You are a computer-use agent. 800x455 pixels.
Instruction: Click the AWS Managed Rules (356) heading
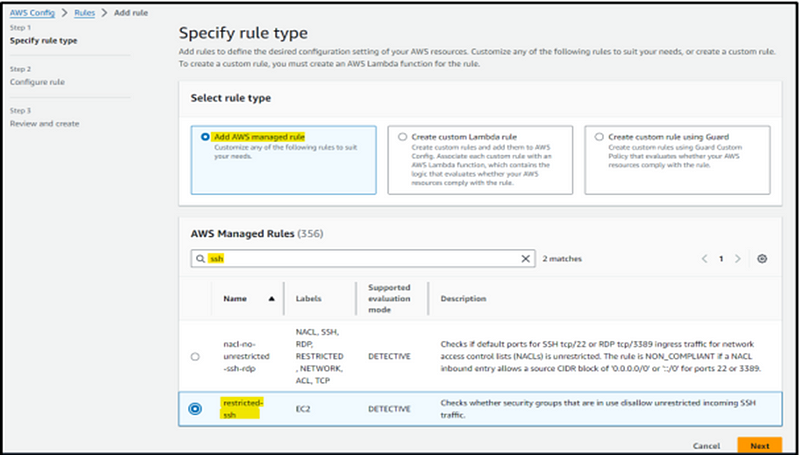[x=257, y=234]
